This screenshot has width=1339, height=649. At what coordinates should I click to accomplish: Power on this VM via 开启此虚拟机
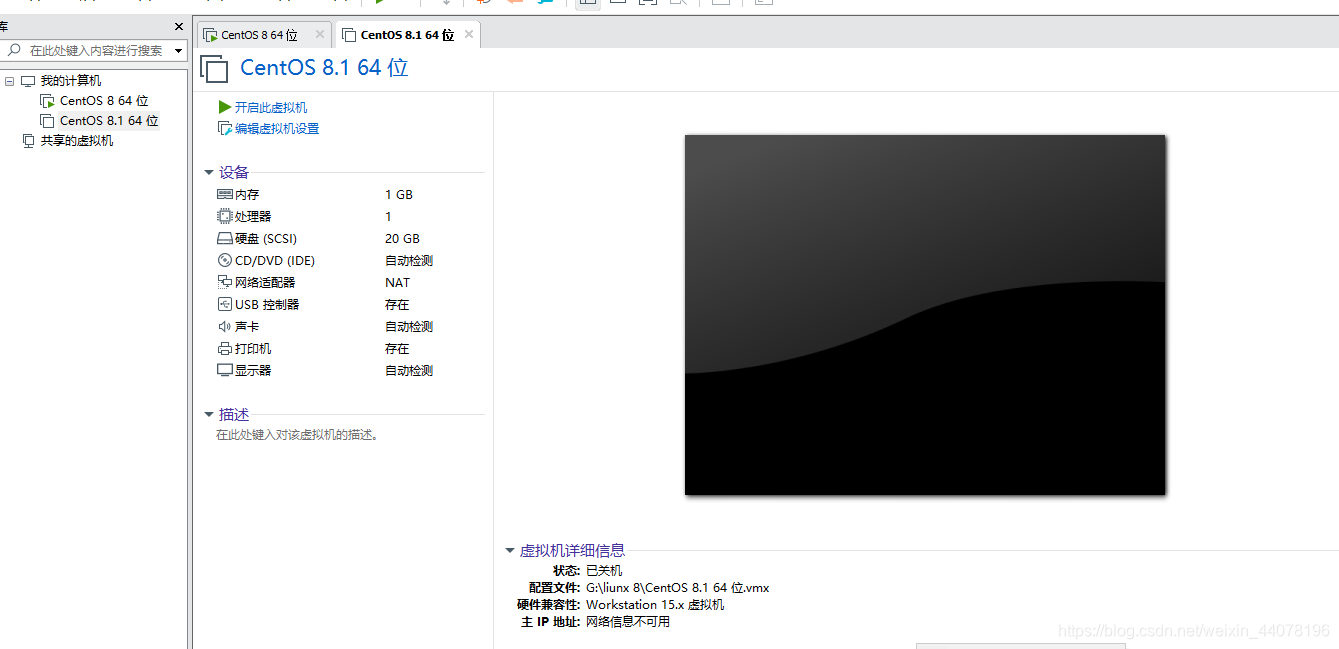[x=263, y=107]
